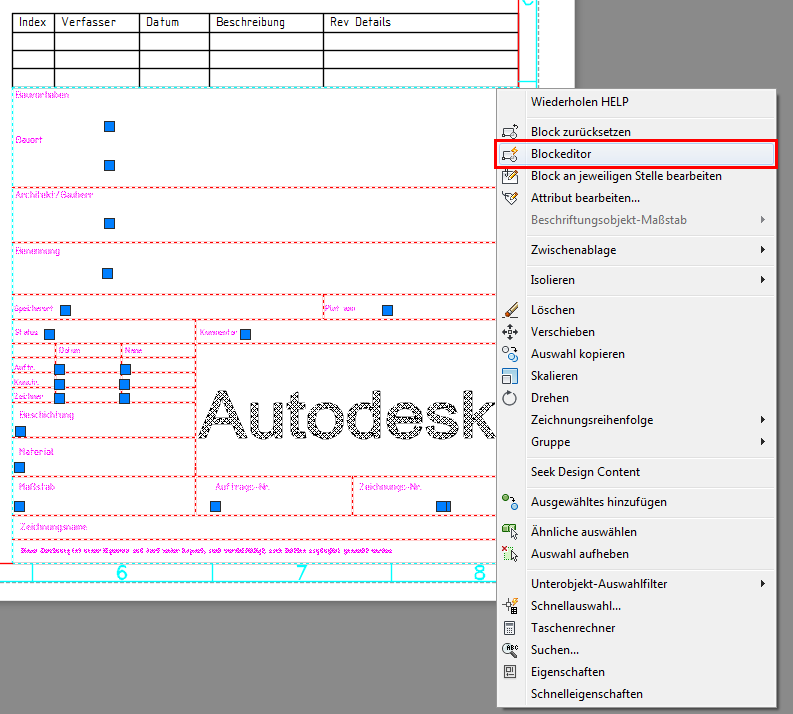Select the blue grip under Material
Screen dimensions: 793x714
[x=19, y=467]
